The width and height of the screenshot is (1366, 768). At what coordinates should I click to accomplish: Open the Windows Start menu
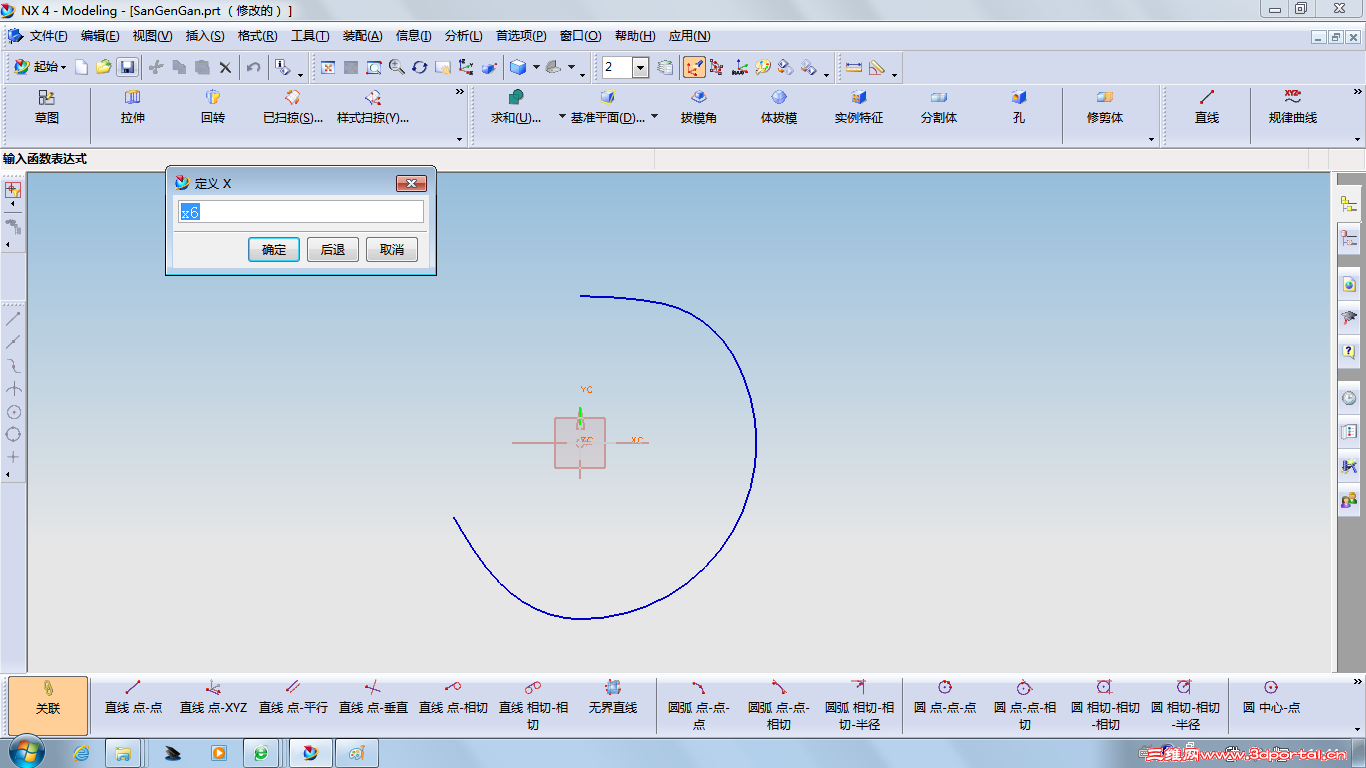(25, 752)
